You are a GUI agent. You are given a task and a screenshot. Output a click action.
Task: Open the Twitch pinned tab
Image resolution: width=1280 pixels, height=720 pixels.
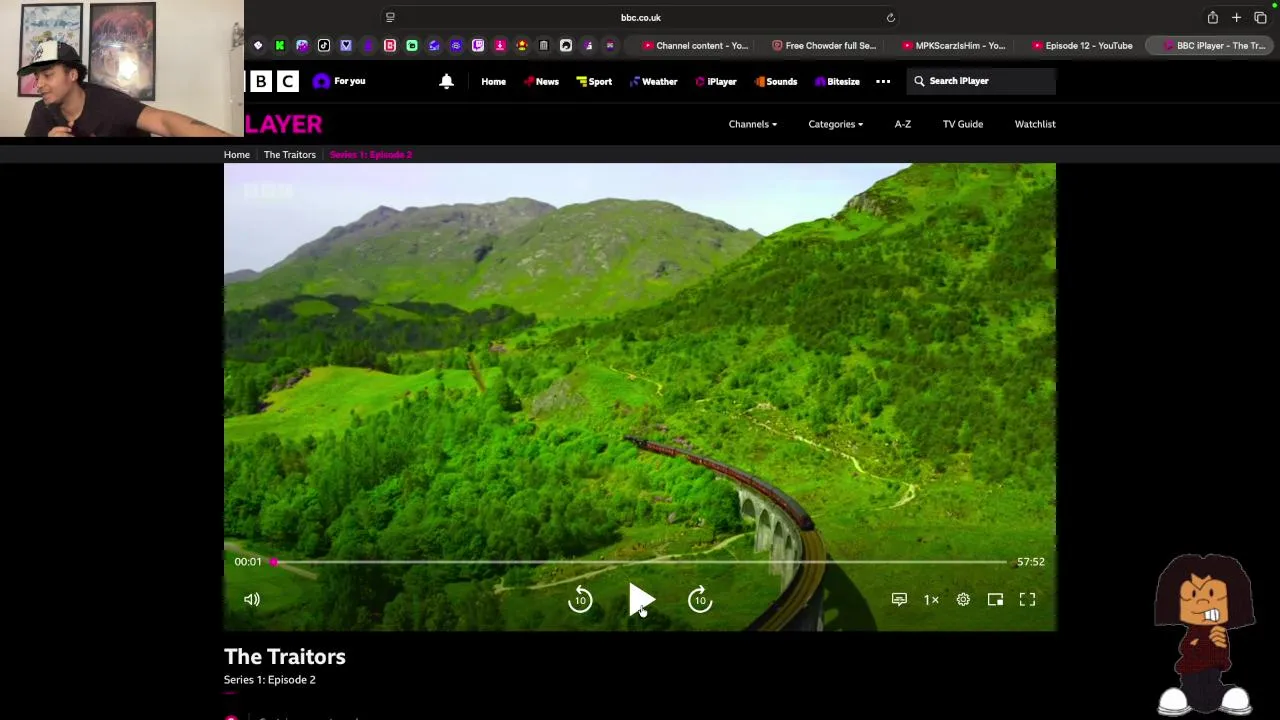coord(478,45)
